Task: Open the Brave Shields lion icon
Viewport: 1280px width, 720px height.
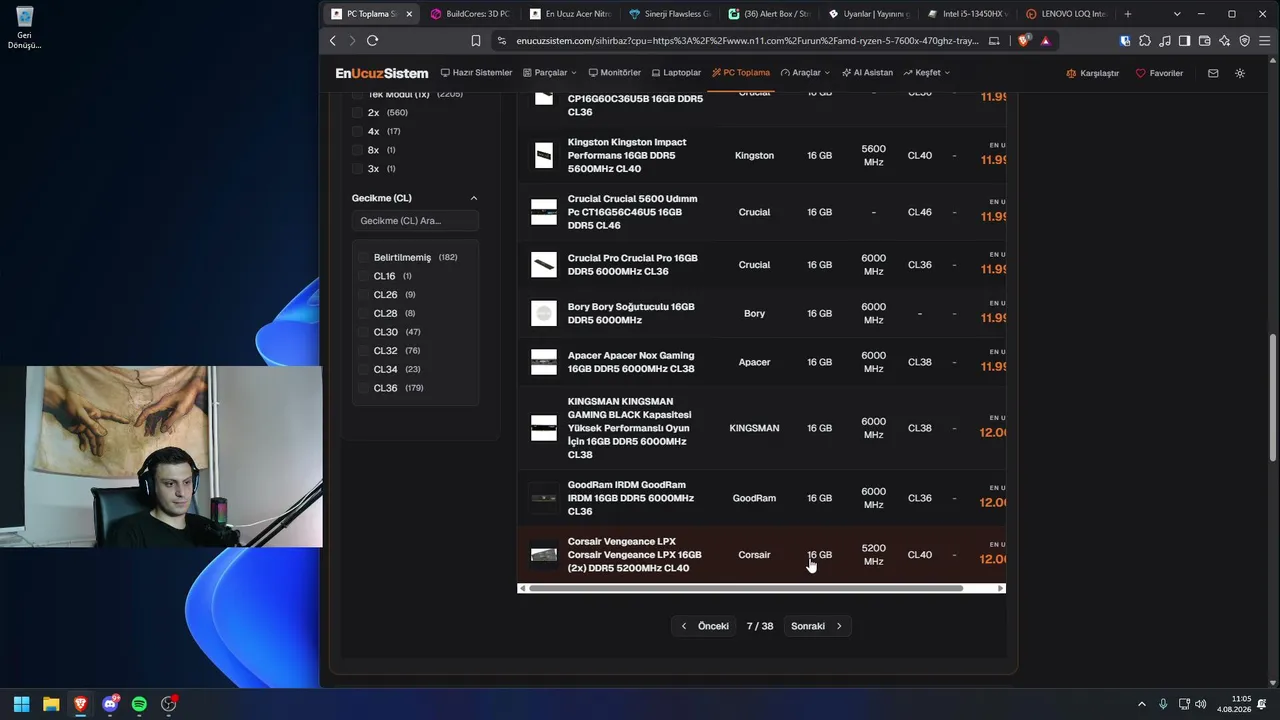Action: coord(1023,41)
